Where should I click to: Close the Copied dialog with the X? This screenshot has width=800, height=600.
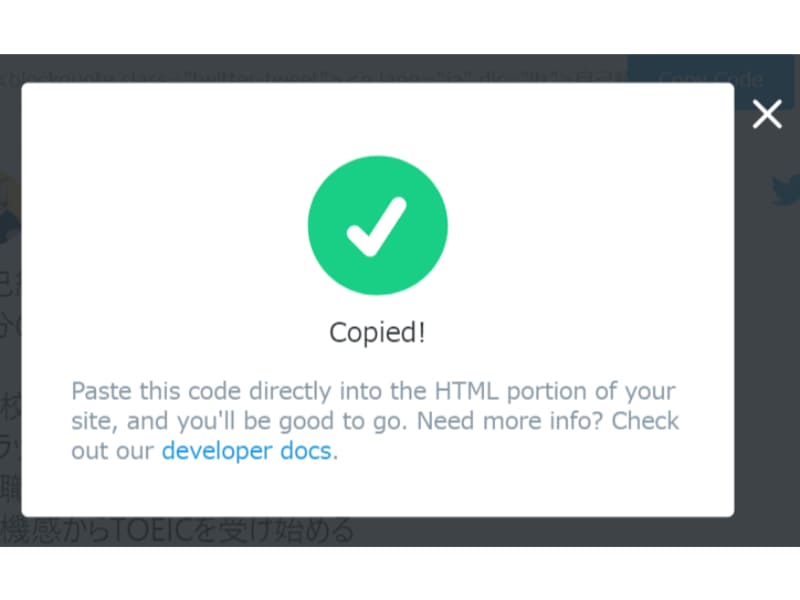coord(767,114)
